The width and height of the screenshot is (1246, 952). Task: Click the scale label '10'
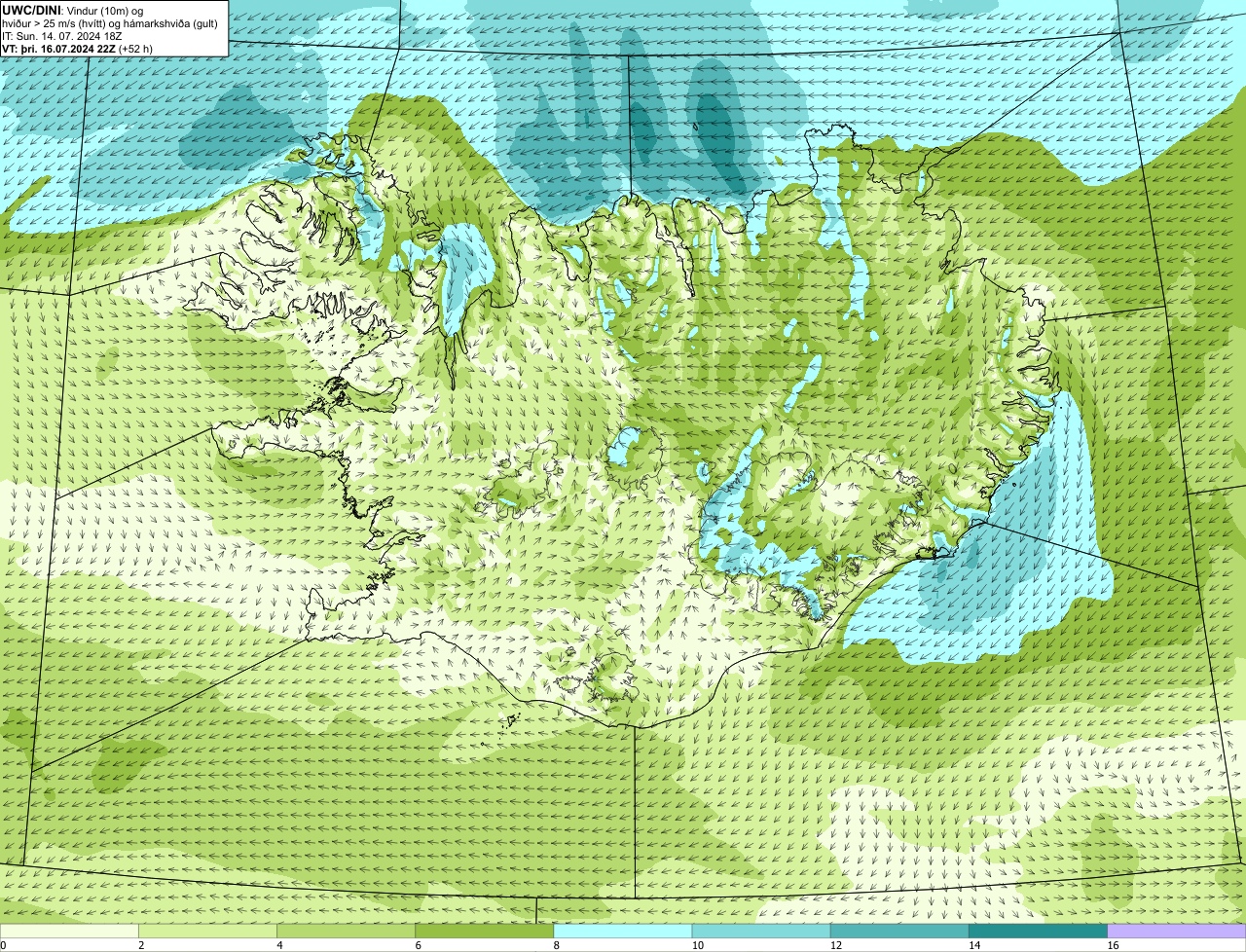tap(697, 945)
